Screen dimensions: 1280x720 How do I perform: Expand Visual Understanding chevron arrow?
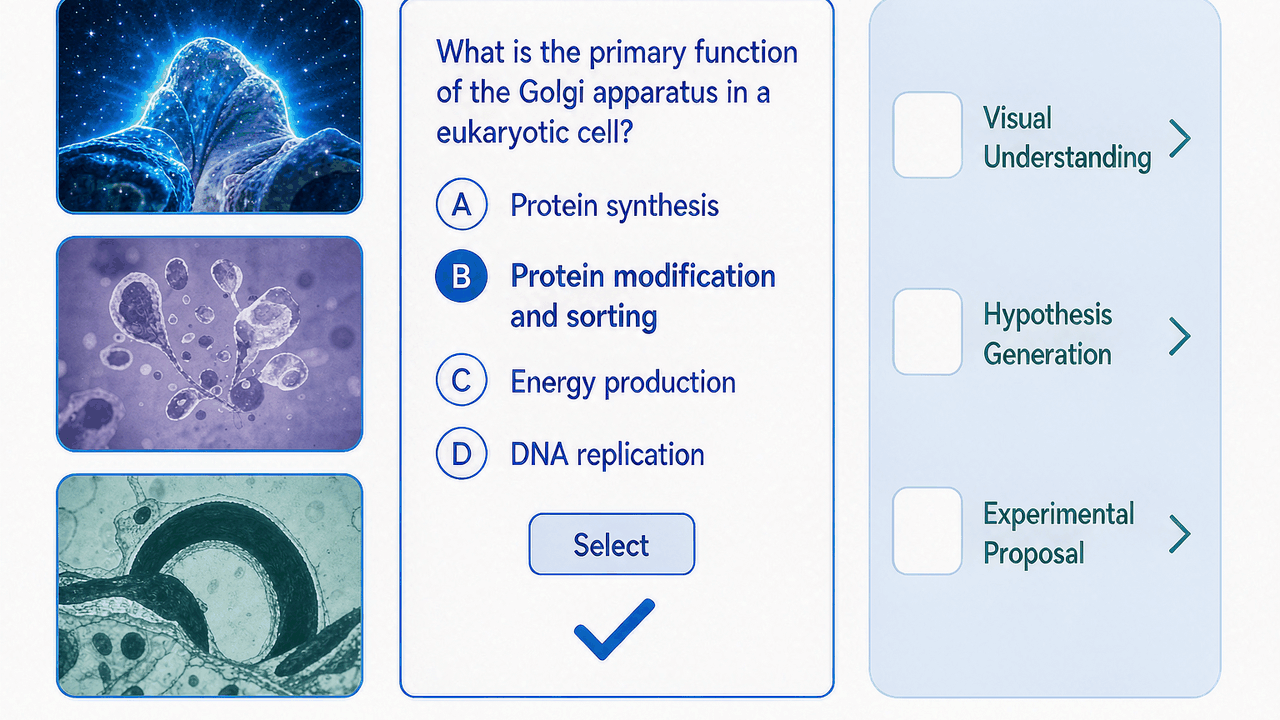pos(1180,138)
